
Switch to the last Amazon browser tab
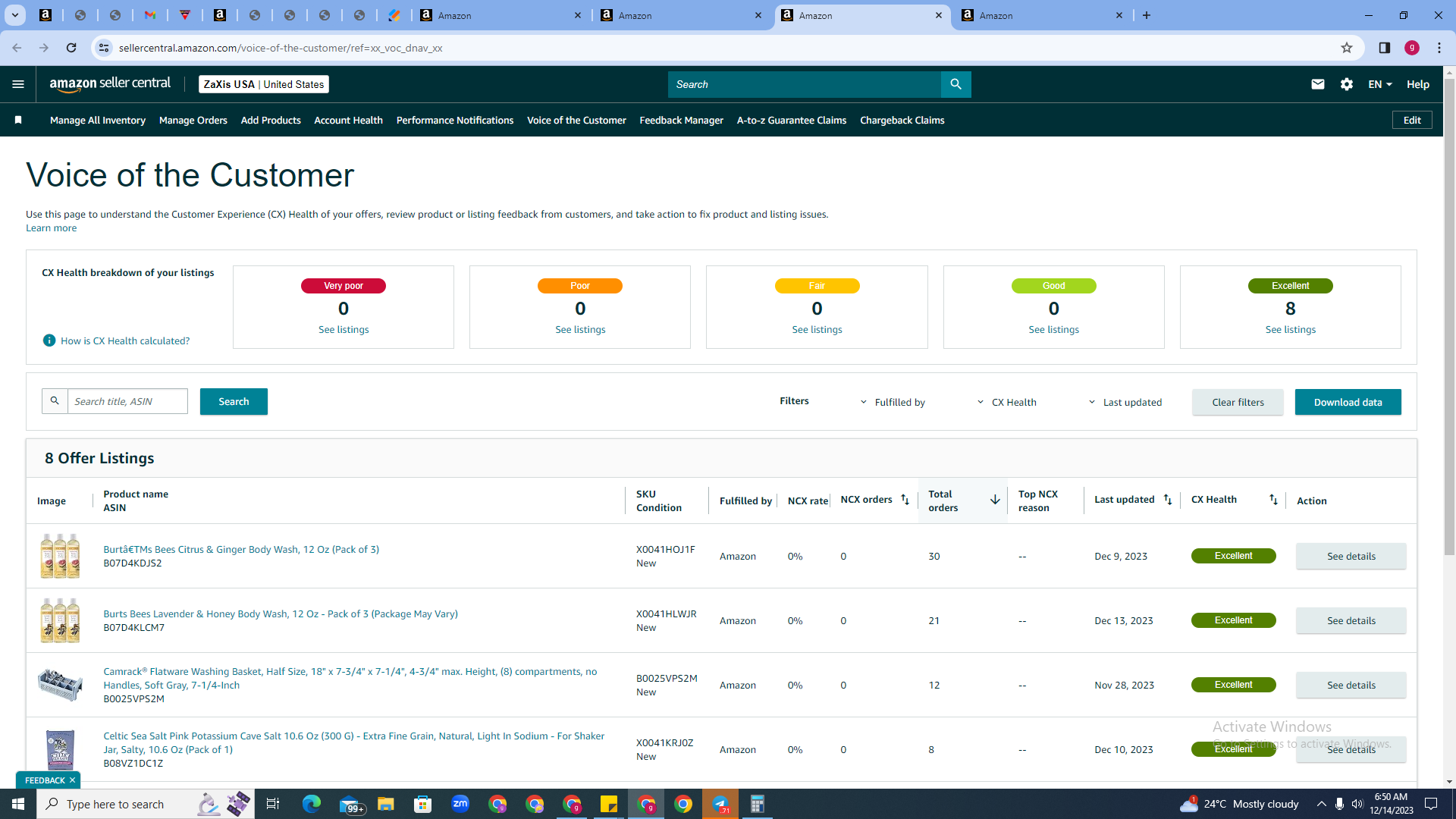pos(1042,15)
